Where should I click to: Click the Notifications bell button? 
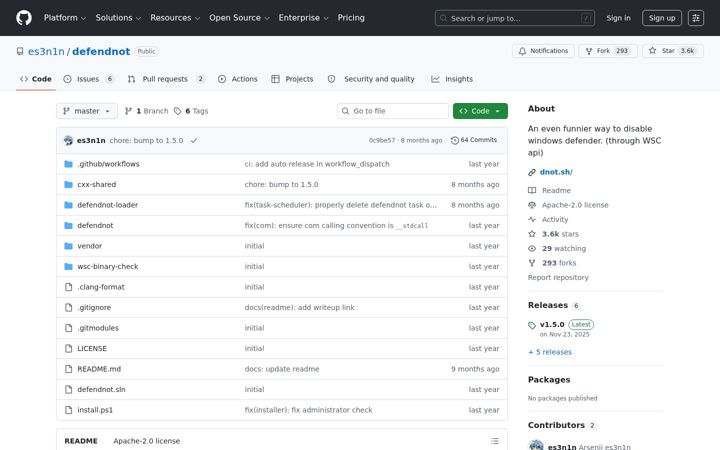point(543,51)
